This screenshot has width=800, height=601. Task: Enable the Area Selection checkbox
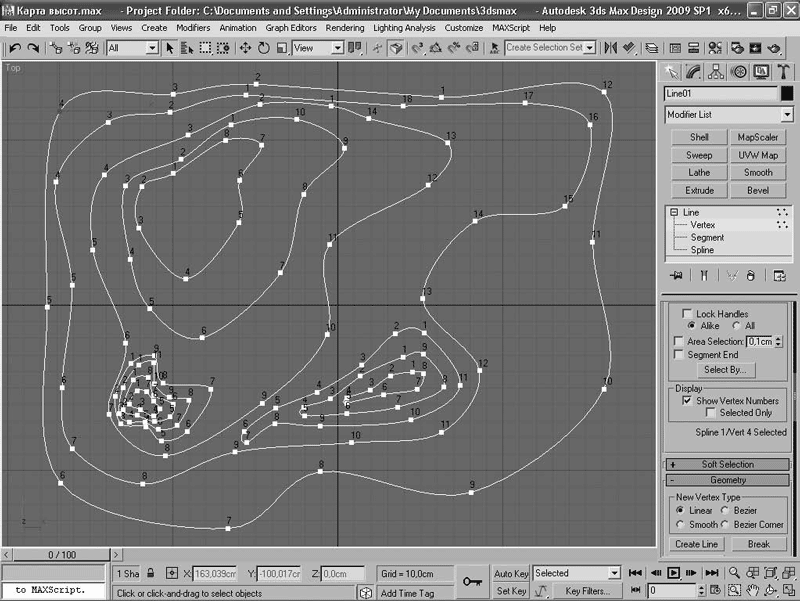(679, 341)
